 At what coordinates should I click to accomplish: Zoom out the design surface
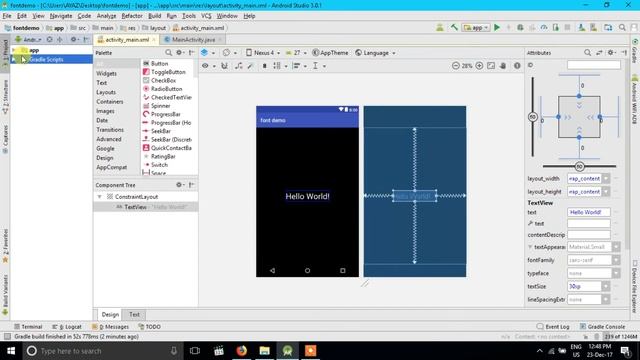tap(456, 66)
